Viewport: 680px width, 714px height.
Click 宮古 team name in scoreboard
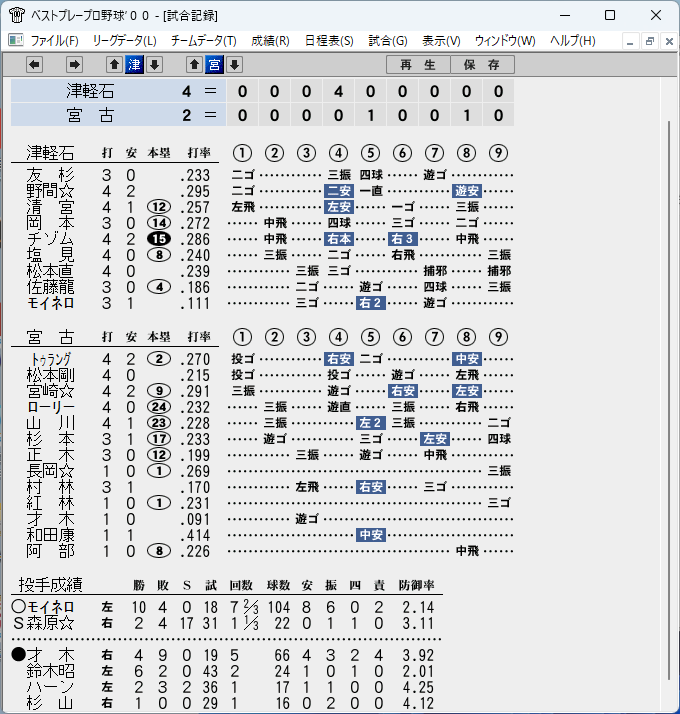90,115
